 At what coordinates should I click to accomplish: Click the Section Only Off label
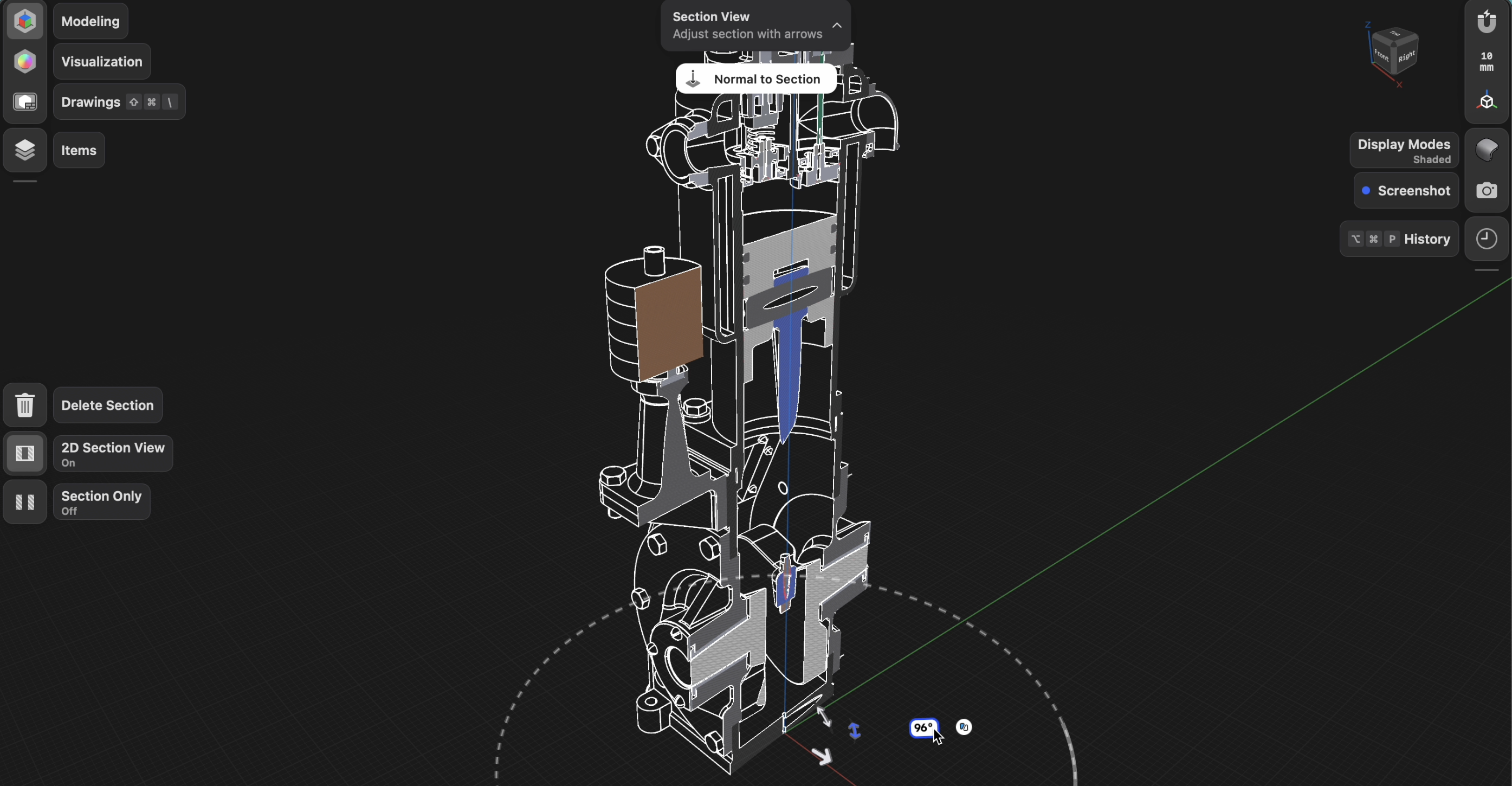point(101,502)
